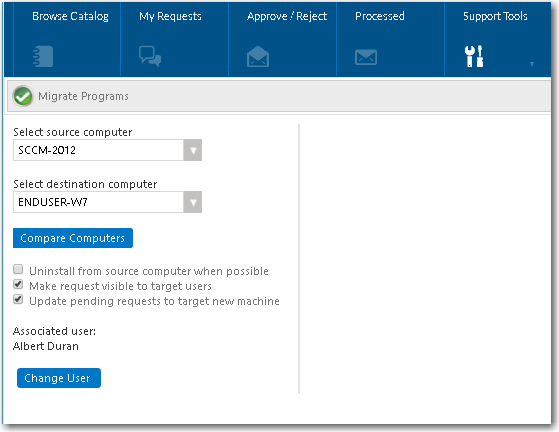
Task: Go to the Approve / Reject tab
Action: 287,16
